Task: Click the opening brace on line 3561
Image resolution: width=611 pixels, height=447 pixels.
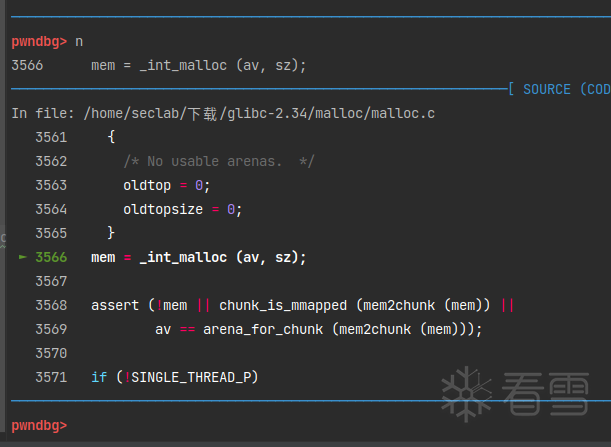Action: click(111, 137)
